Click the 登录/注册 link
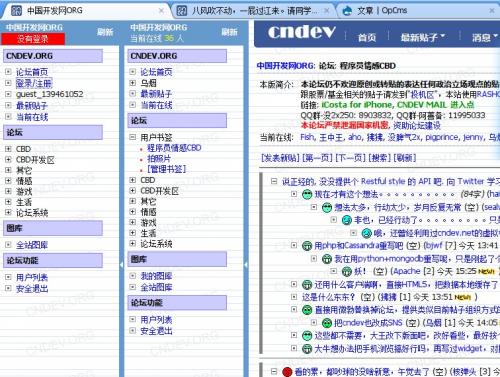The width and height of the screenshot is (500, 377). click(34, 83)
